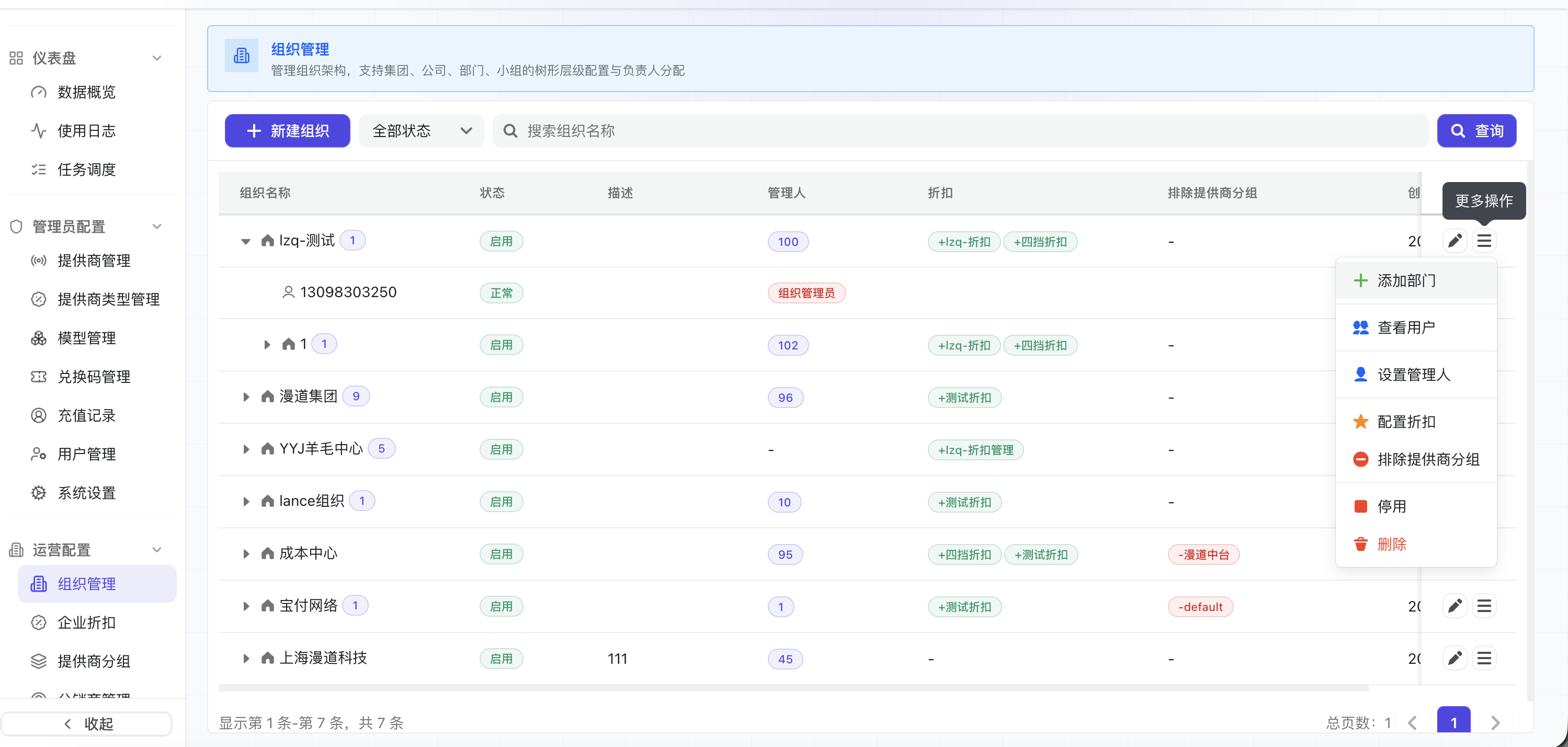Click the 组织管理员 red tag
This screenshot has height=747, width=1568.
pyautogui.click(x=806, y=293)
